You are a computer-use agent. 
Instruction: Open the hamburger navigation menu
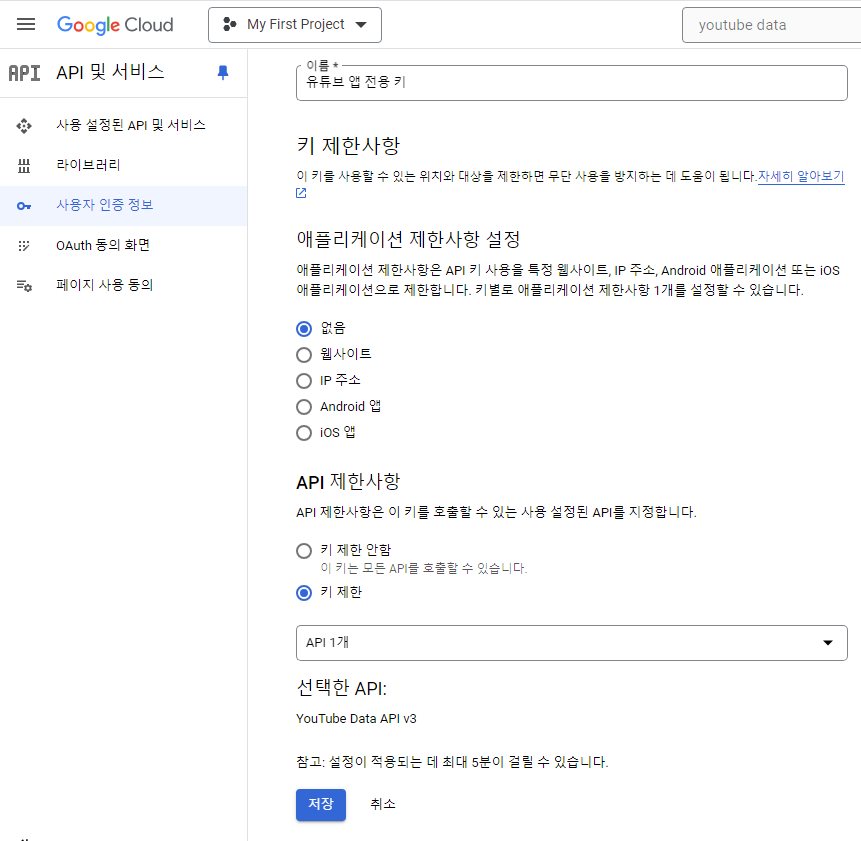pyautogui.click(x=26, y=25)
